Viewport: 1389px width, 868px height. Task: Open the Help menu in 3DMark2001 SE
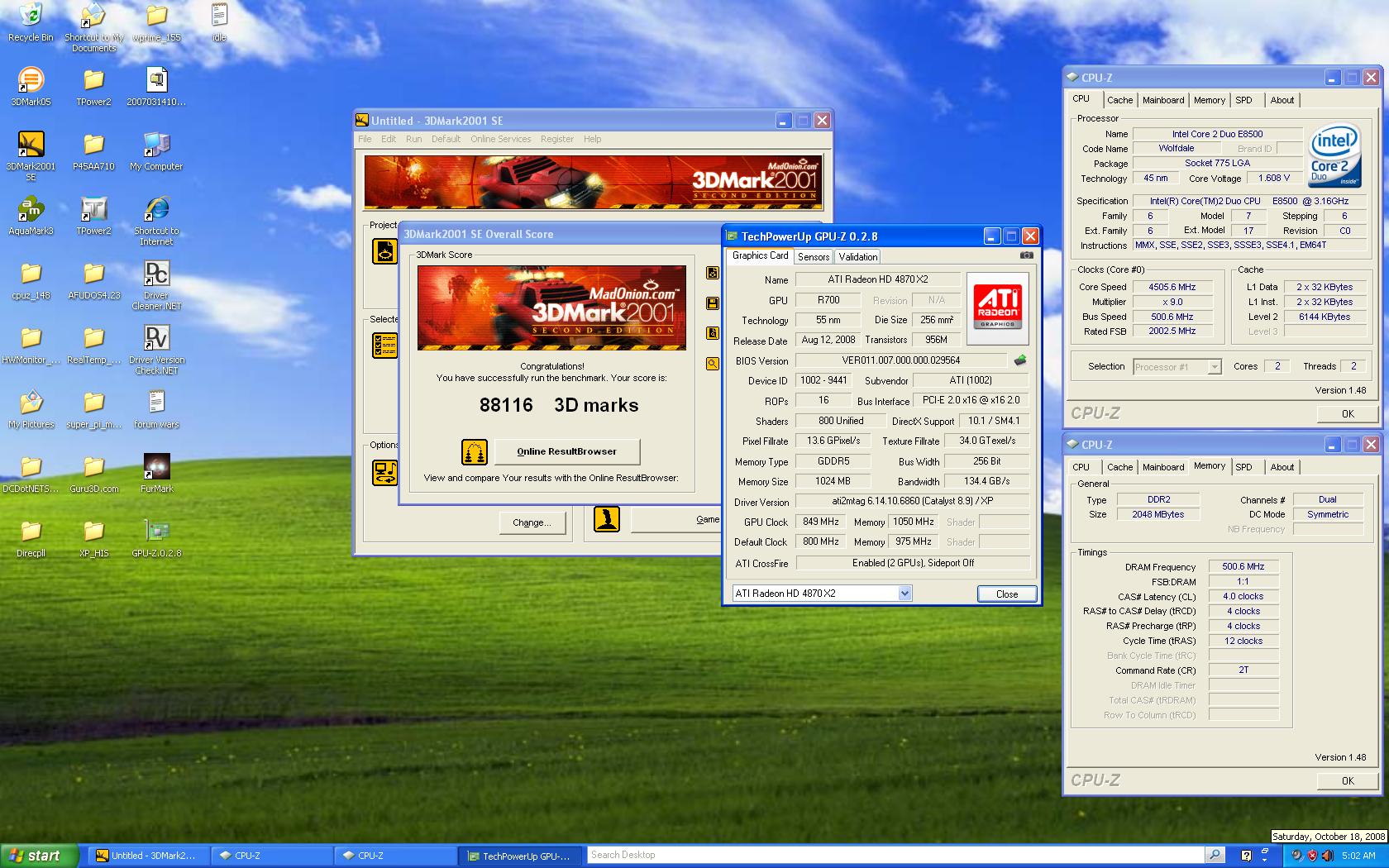[x=592, y=139]
